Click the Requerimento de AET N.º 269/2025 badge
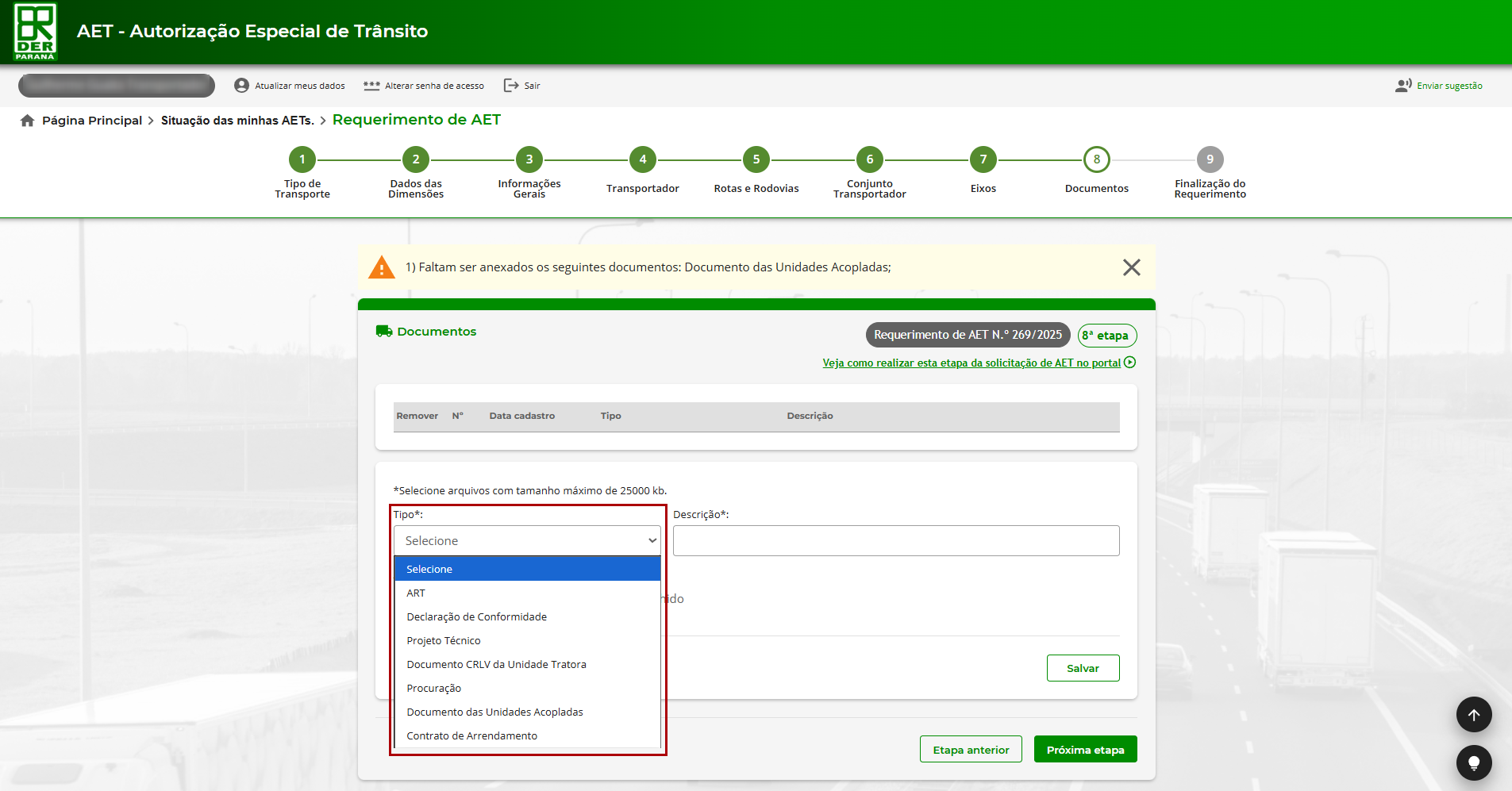 [968, 335]
